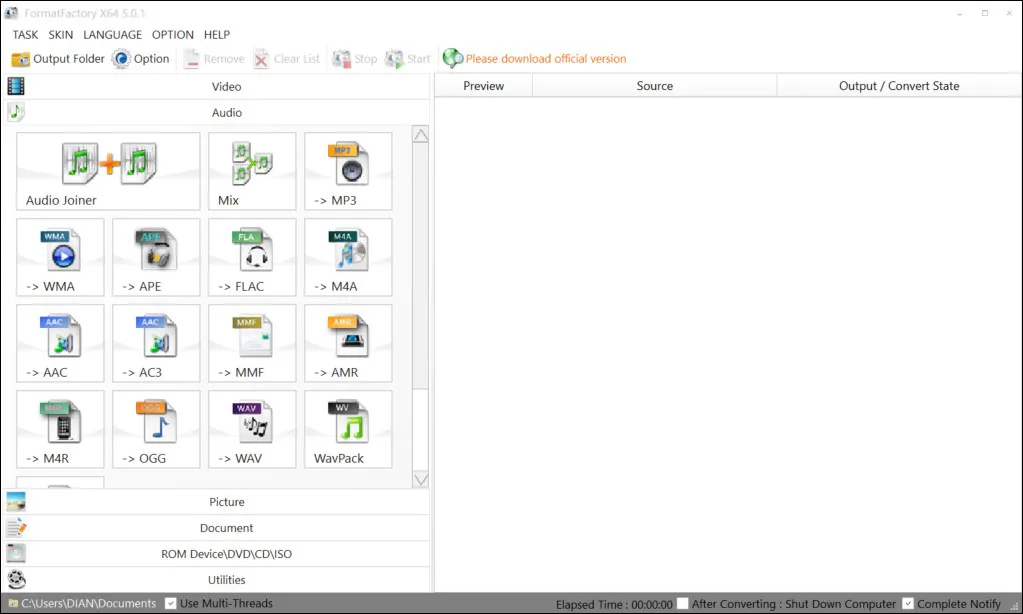1023x614 pixels.
Task: Select the WMA conversion format
Action: tap(60, 257)
